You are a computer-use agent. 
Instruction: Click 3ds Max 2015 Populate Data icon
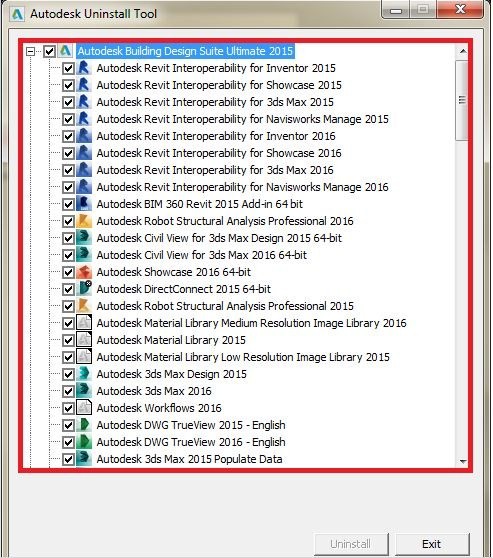coord(84,459)
